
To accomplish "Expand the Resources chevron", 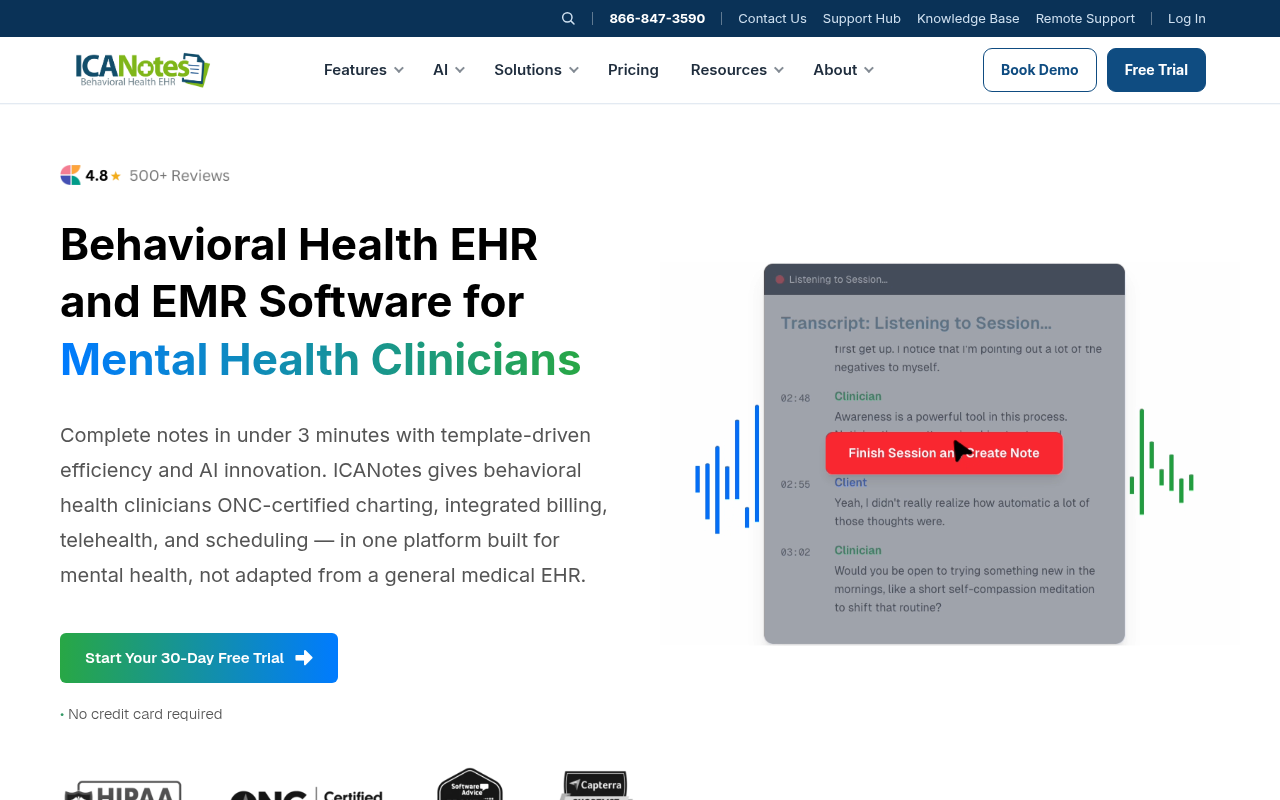I will coord(779,70).
